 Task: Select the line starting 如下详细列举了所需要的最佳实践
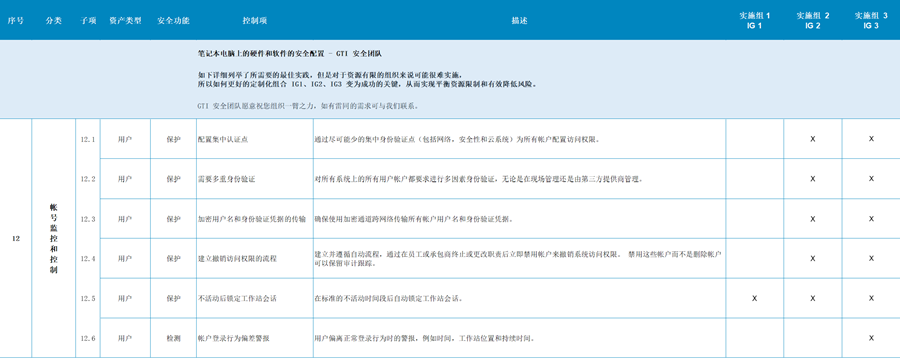pyautogui.click(x=329, y=75)
